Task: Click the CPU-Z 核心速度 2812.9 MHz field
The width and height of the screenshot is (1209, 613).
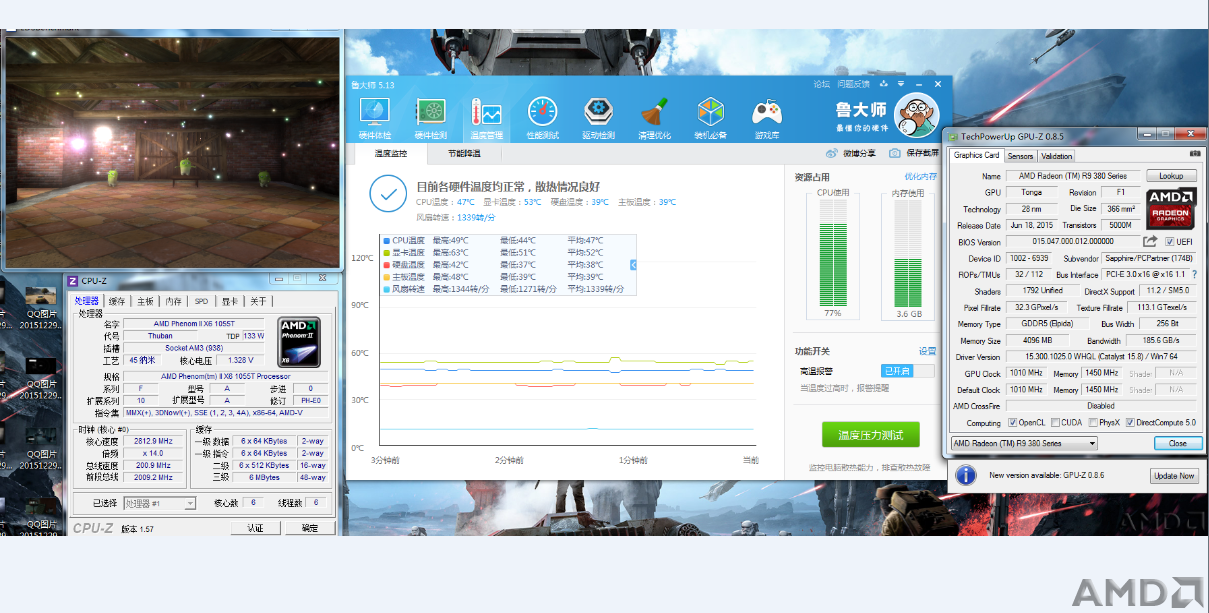Action: coord(152,440)
